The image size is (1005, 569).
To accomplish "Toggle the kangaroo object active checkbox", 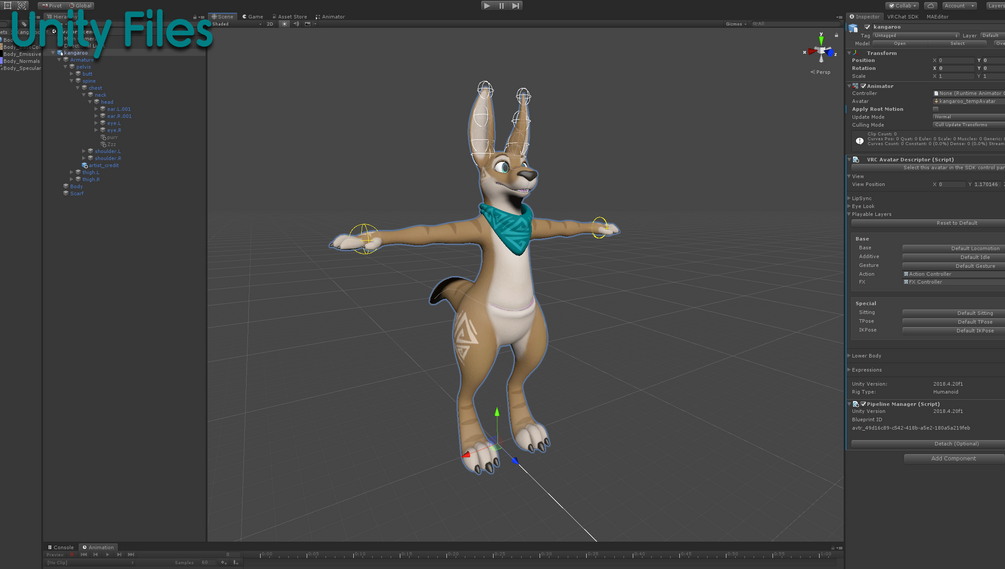I will point(867,27).
